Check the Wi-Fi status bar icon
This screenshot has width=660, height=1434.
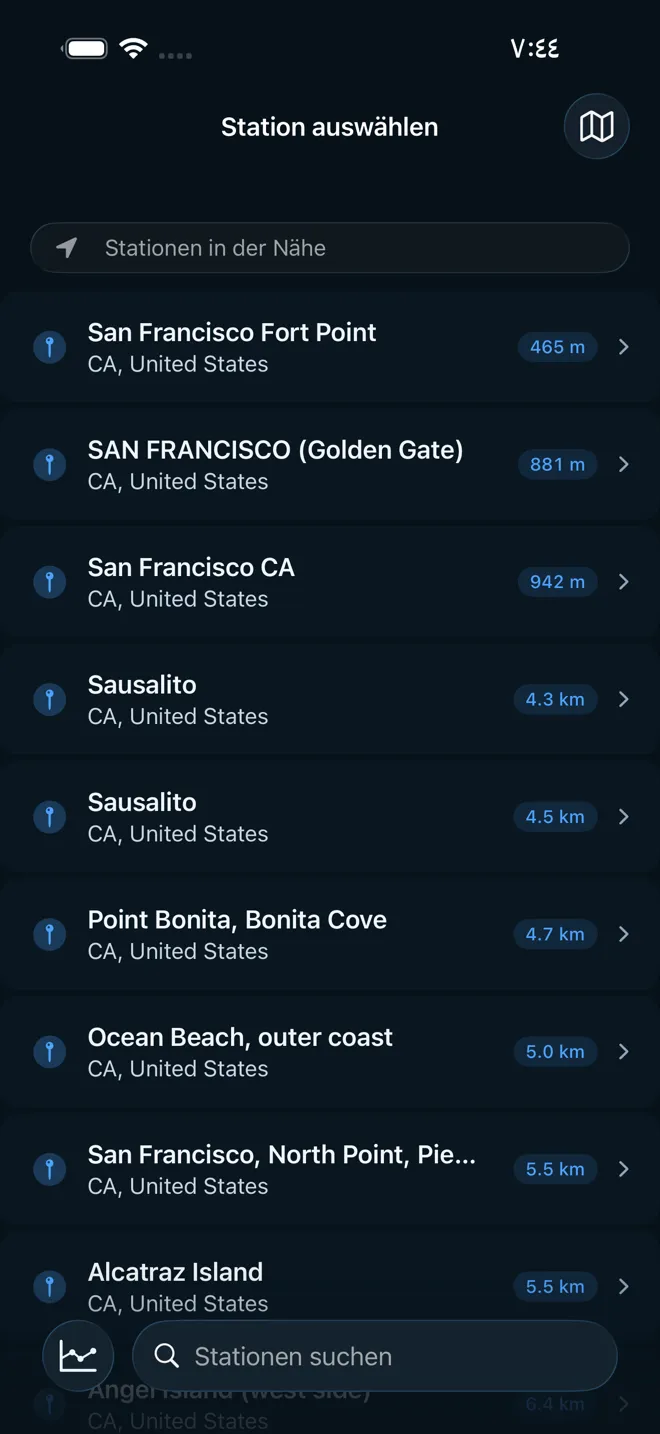pyautogui.click(x=133, y=48)
